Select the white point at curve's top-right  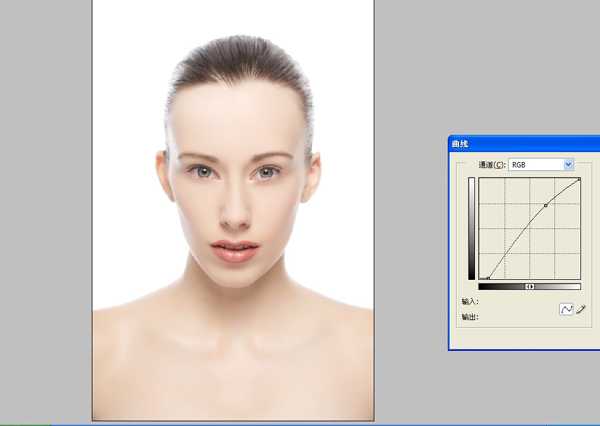pyautogui.click(x=579, y=180)
